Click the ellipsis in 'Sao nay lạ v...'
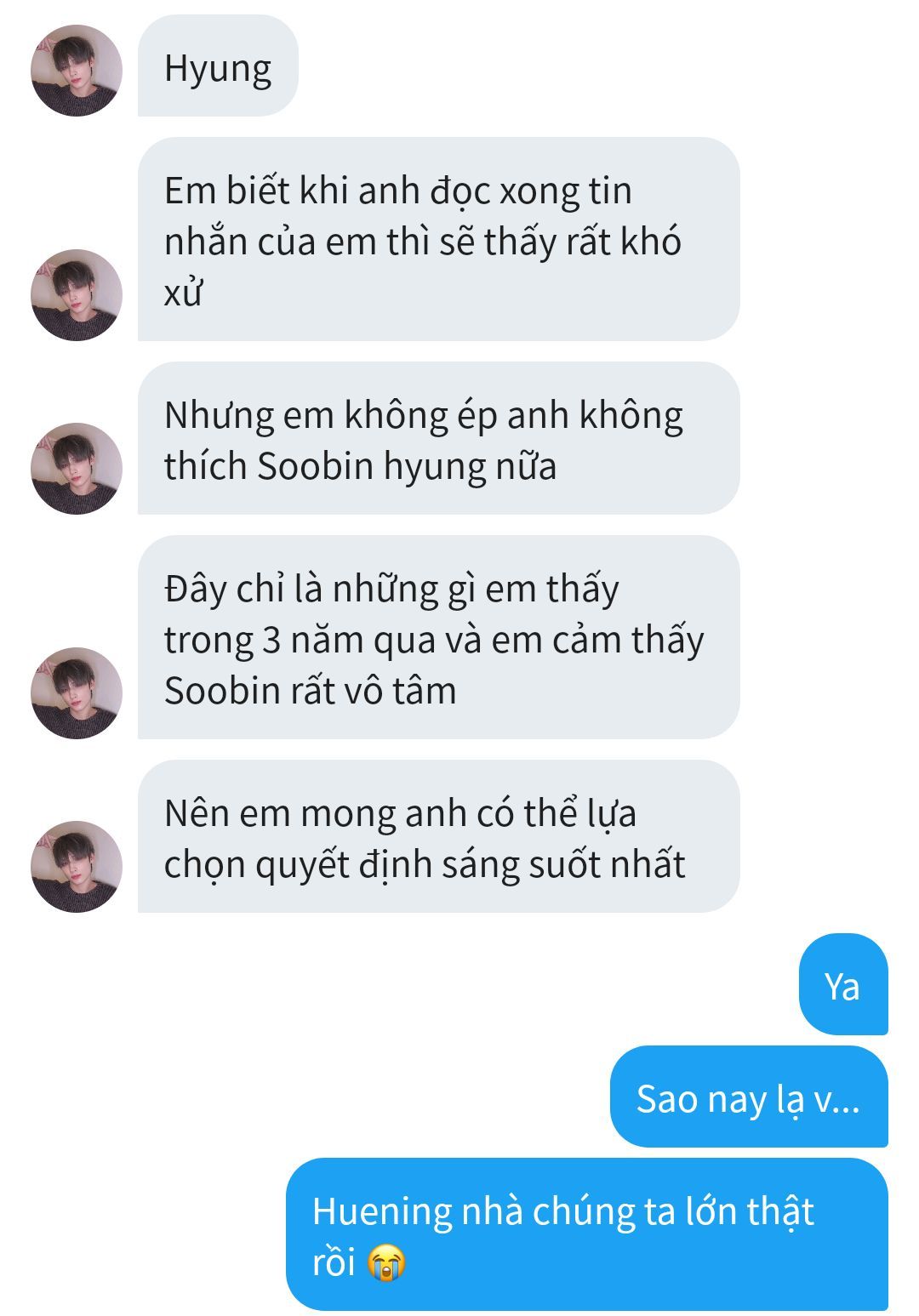The image size is (919, 1316). [848, 1108]
